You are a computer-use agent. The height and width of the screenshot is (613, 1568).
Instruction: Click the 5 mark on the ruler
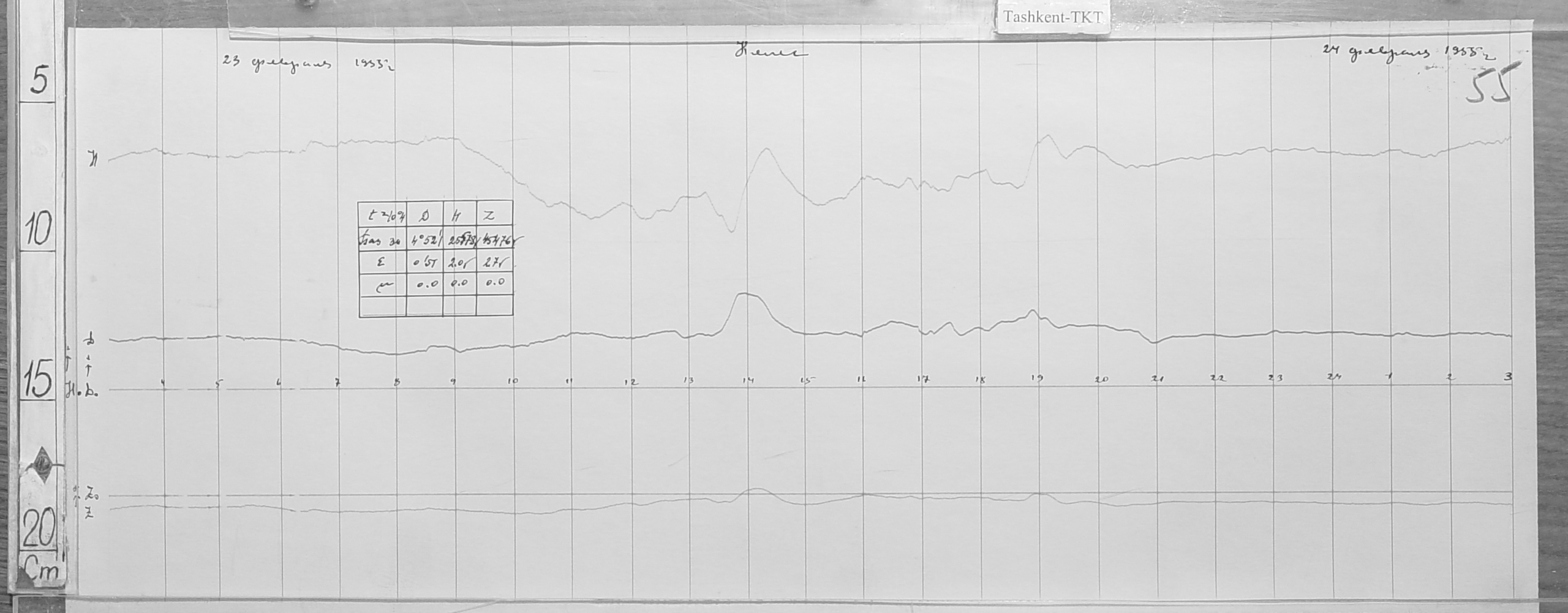[38, 82]
